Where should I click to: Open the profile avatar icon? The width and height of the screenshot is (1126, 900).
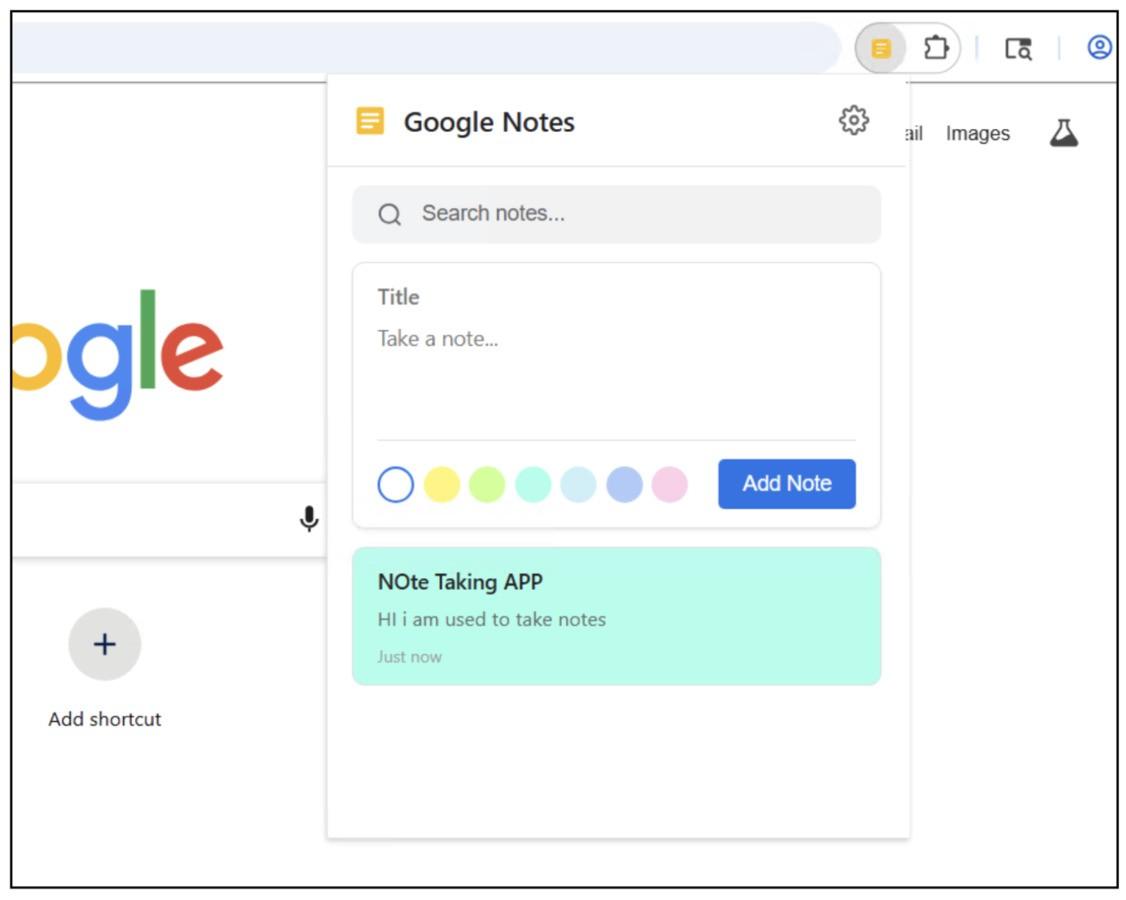click(1099, 47)
